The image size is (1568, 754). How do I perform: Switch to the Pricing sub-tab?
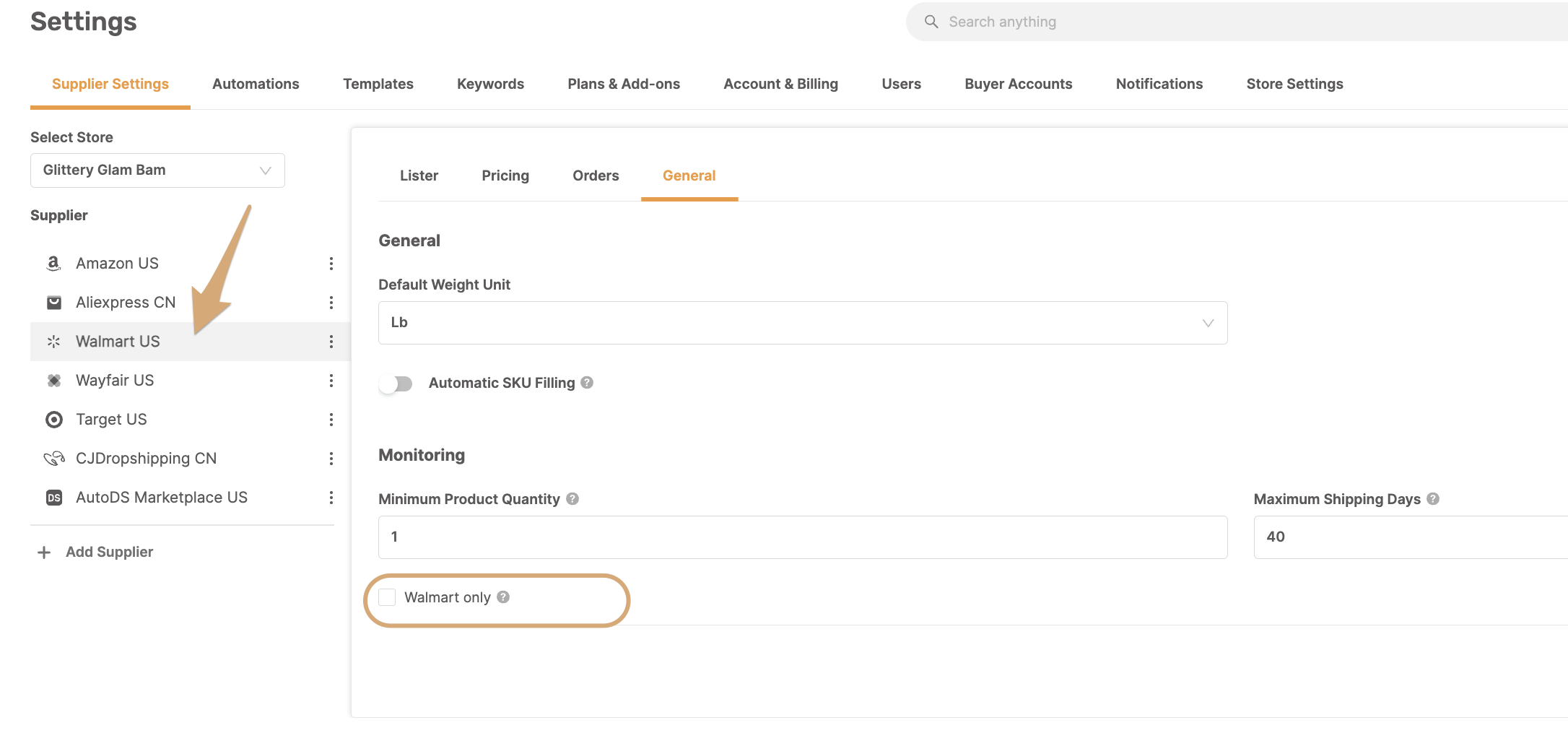tap(505, 175)
